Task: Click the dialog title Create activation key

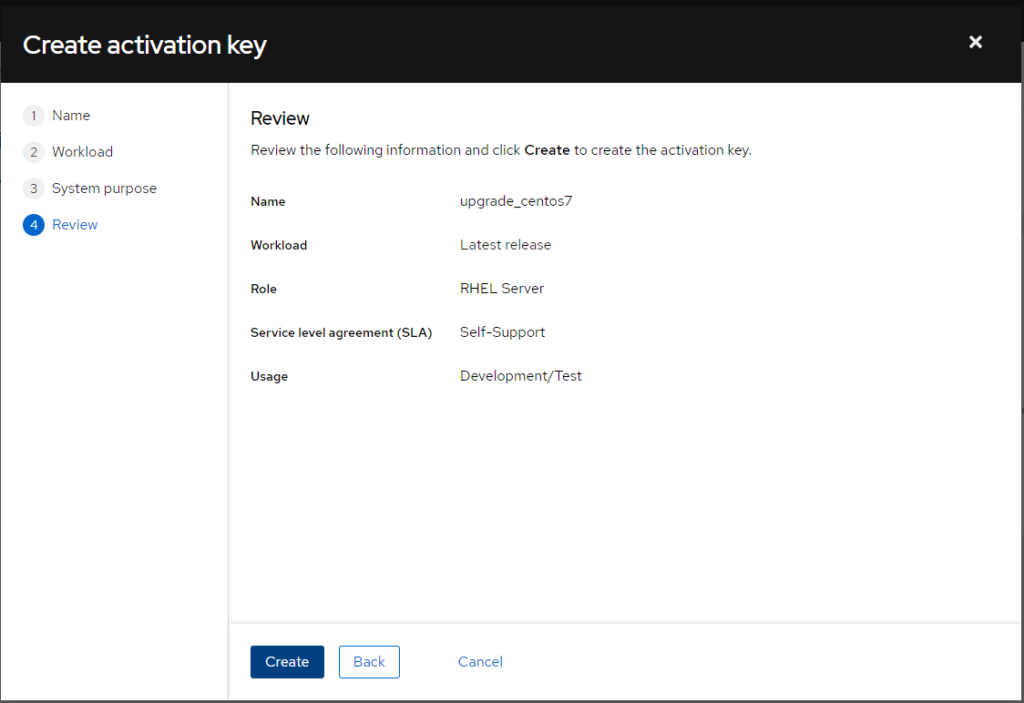Action: (145, 45)
